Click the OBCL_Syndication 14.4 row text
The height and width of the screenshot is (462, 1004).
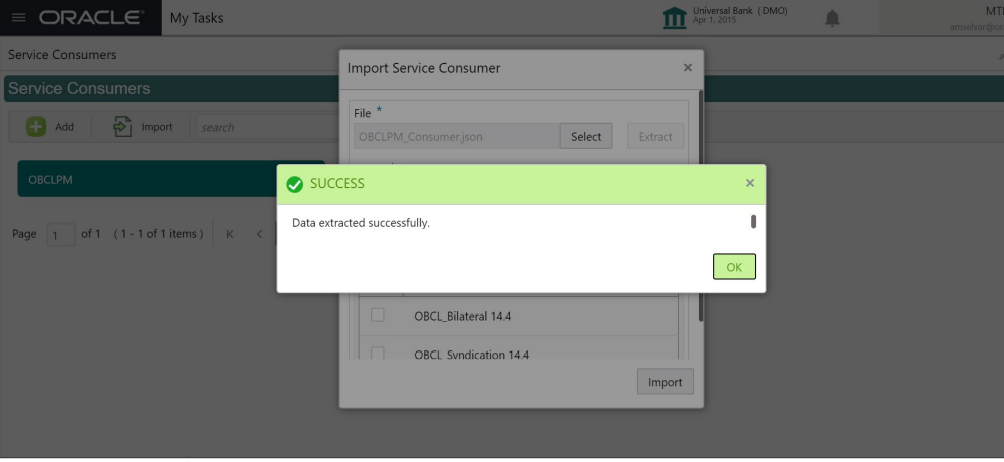(x=471, y=354)
